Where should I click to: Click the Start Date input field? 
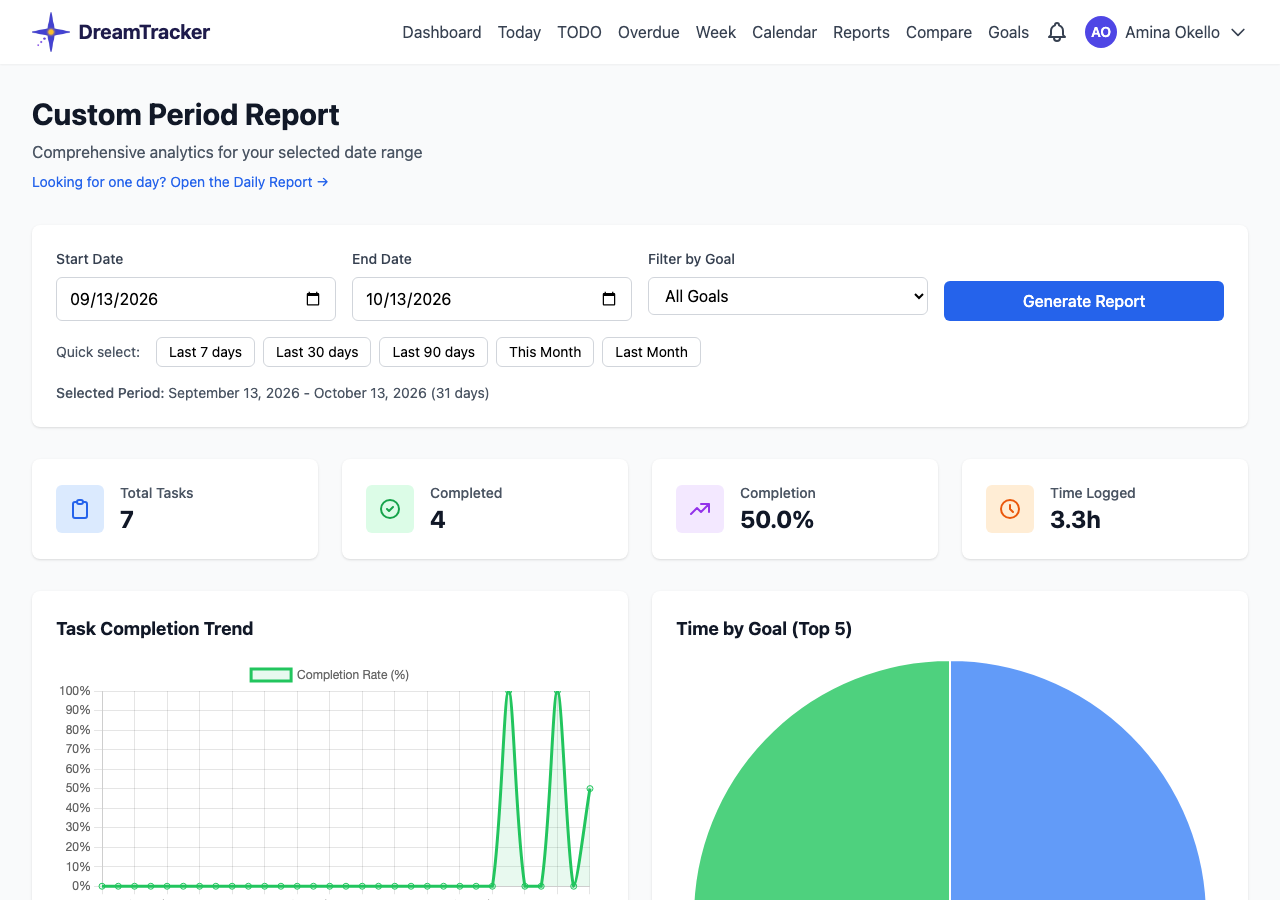[196, 299]
